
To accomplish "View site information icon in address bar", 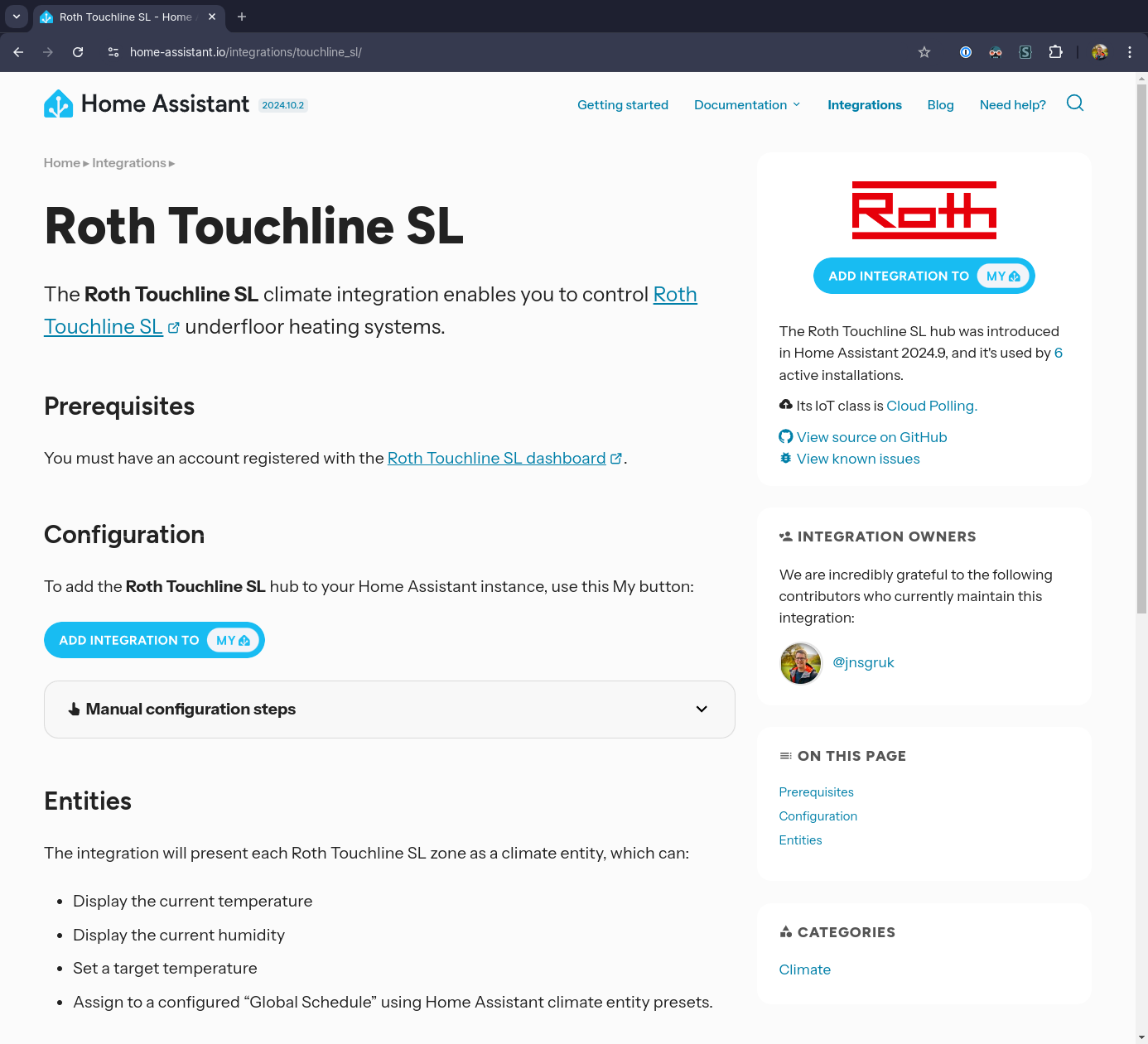I will click(113, 52).
